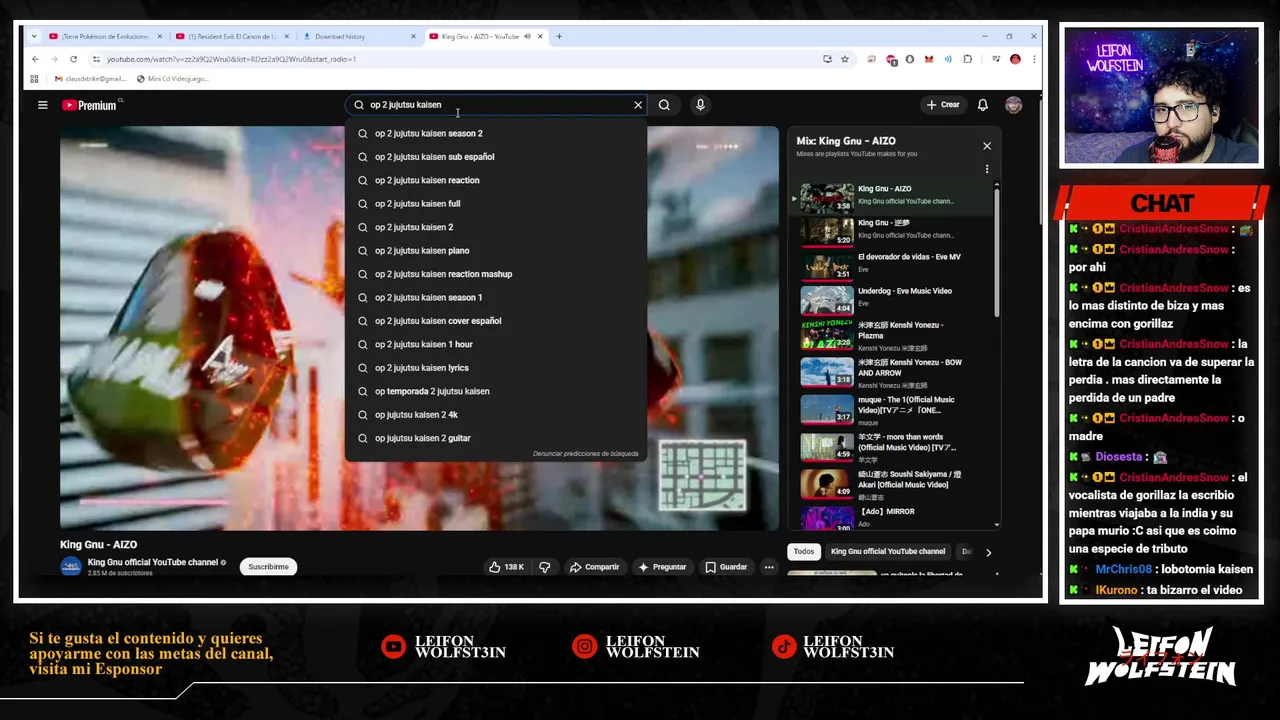Open the mix playlist three-dot options
The image size is (1280, 720).
[x=987, y=170]
